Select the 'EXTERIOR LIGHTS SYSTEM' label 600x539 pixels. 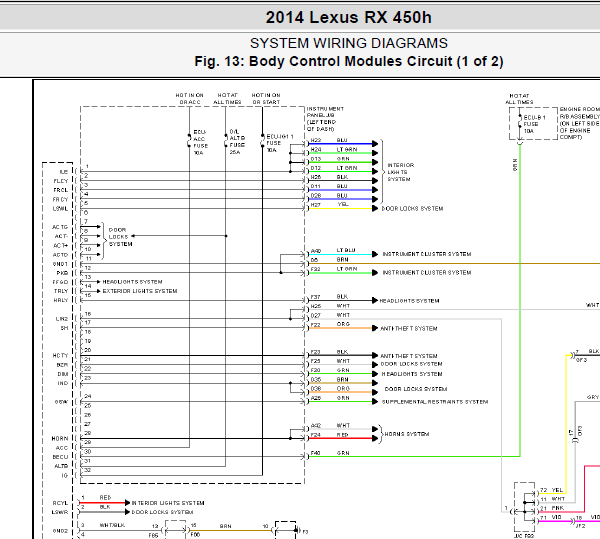tap(140, 291)
